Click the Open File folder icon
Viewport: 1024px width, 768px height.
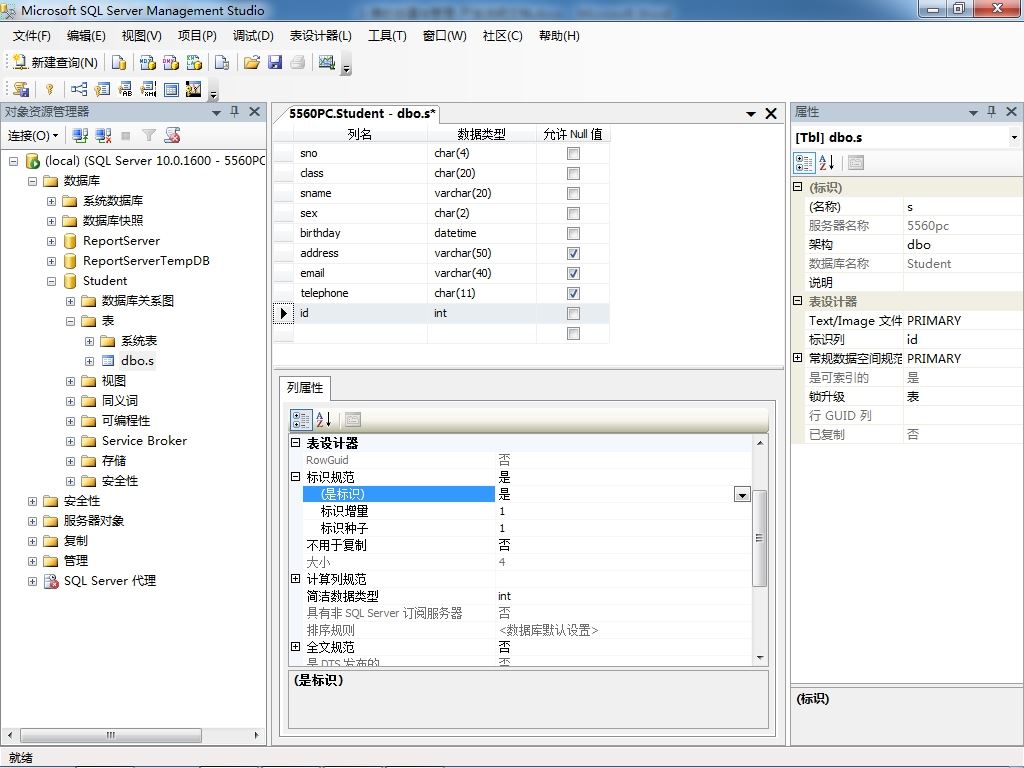(251, 62)
